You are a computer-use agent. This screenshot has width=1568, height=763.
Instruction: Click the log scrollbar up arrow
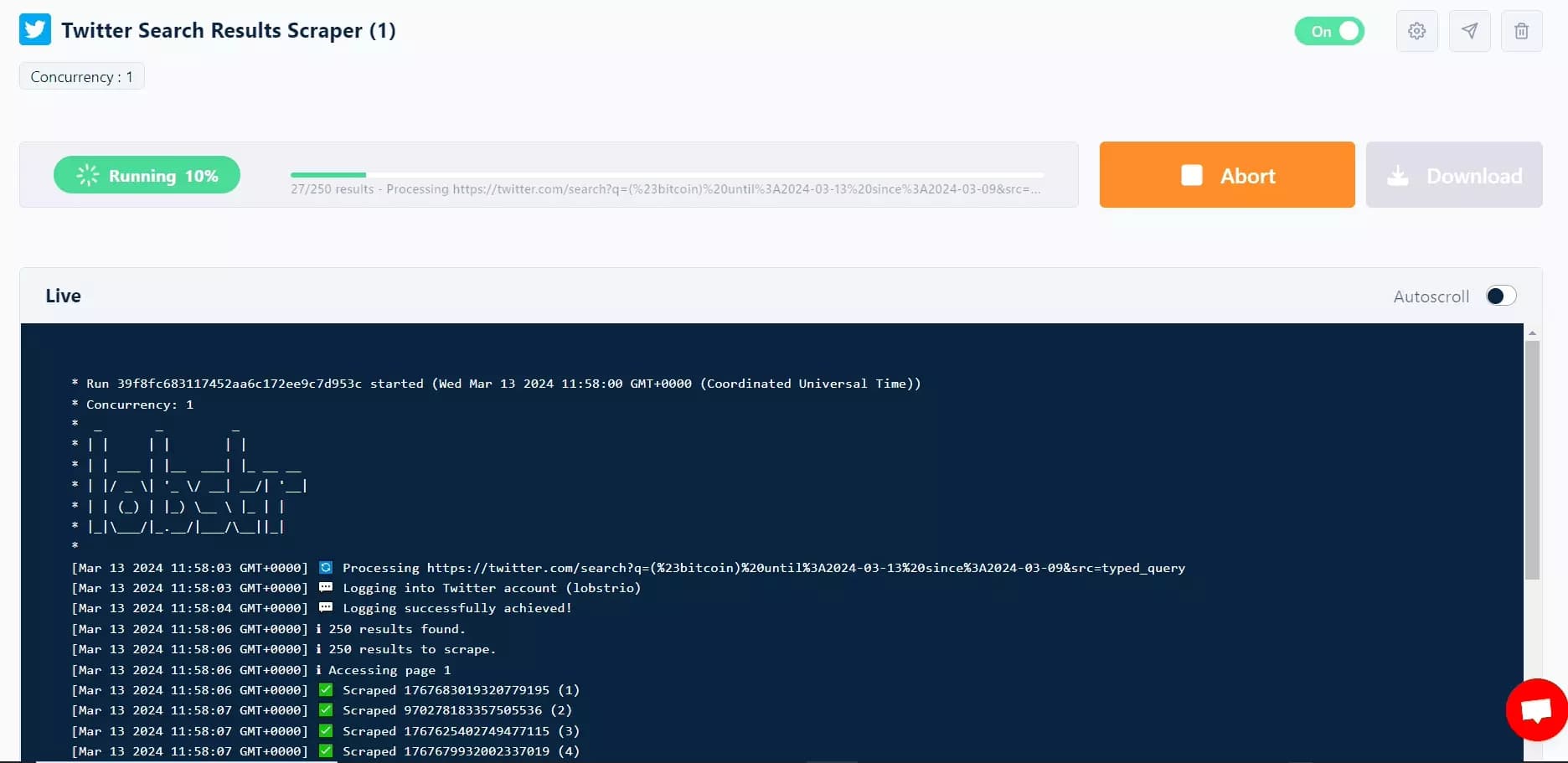coord(1532,333)
